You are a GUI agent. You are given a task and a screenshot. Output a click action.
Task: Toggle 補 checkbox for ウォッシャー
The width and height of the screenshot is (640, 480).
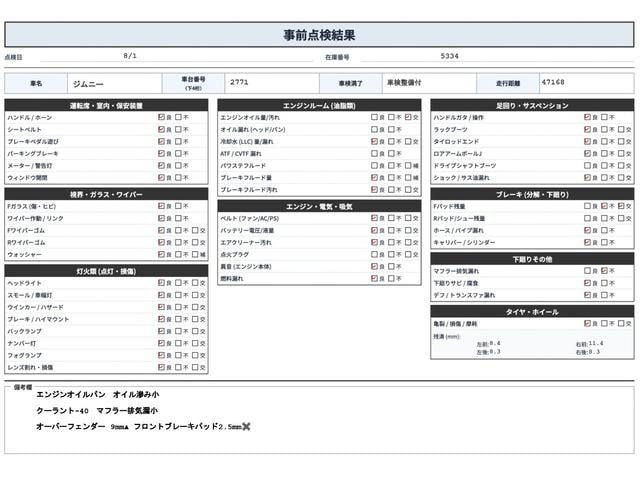196,255
